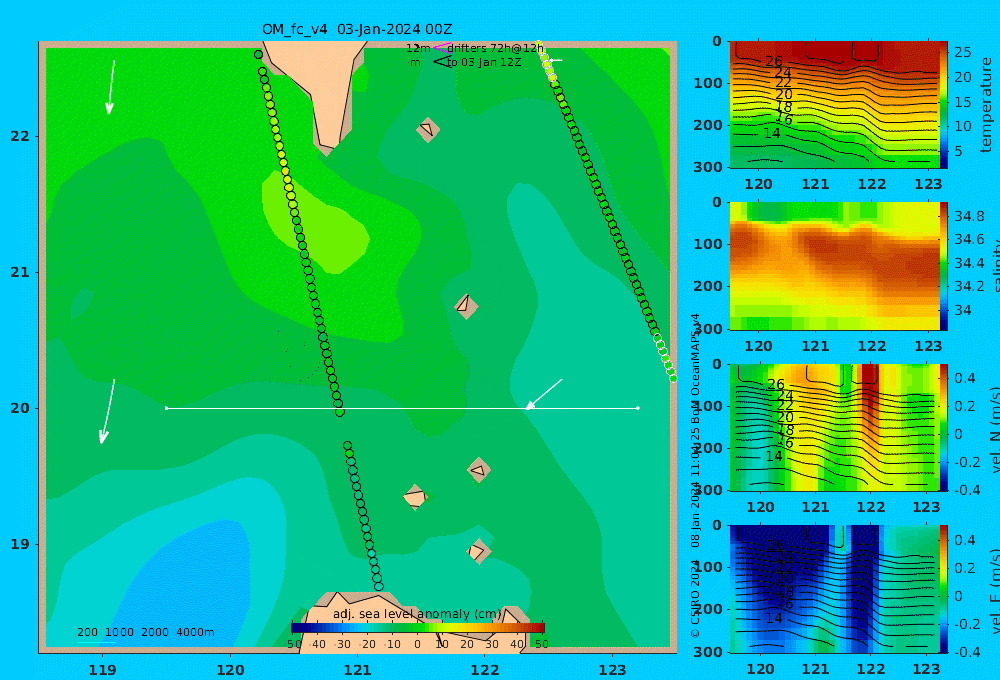Click the 'adj. sea level anomaly (cm)' label

417,614
